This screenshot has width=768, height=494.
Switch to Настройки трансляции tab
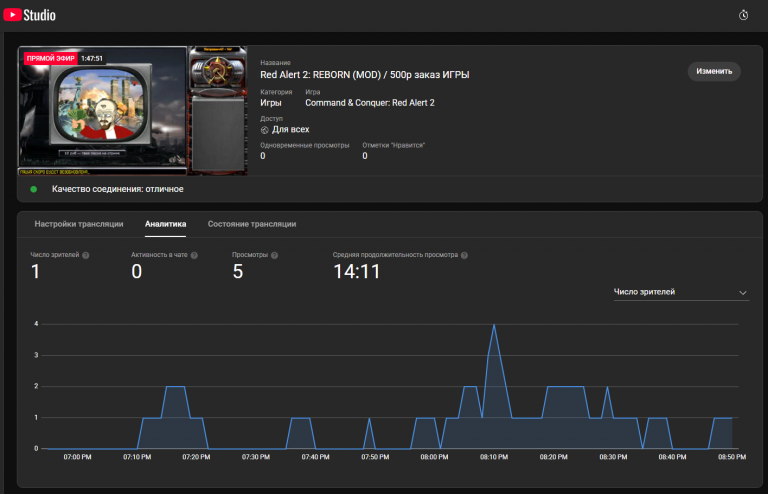pos(79,224)
